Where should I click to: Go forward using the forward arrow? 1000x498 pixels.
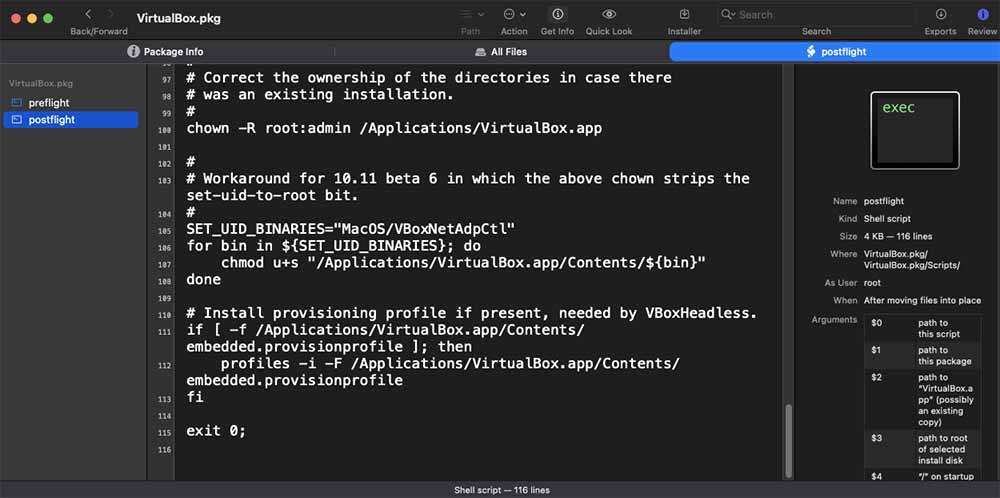click(x=112, y=14)
